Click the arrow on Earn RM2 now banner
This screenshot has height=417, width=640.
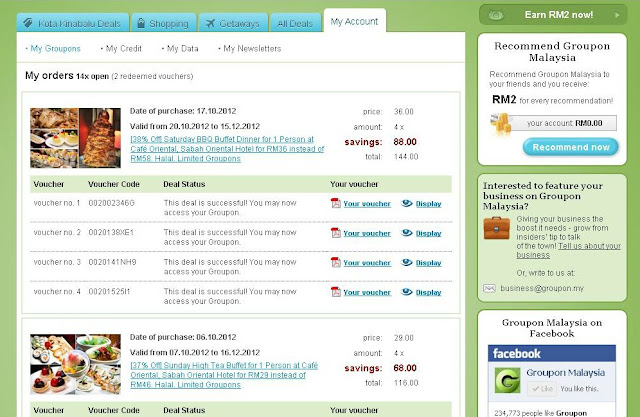click(x=617, y=15)
